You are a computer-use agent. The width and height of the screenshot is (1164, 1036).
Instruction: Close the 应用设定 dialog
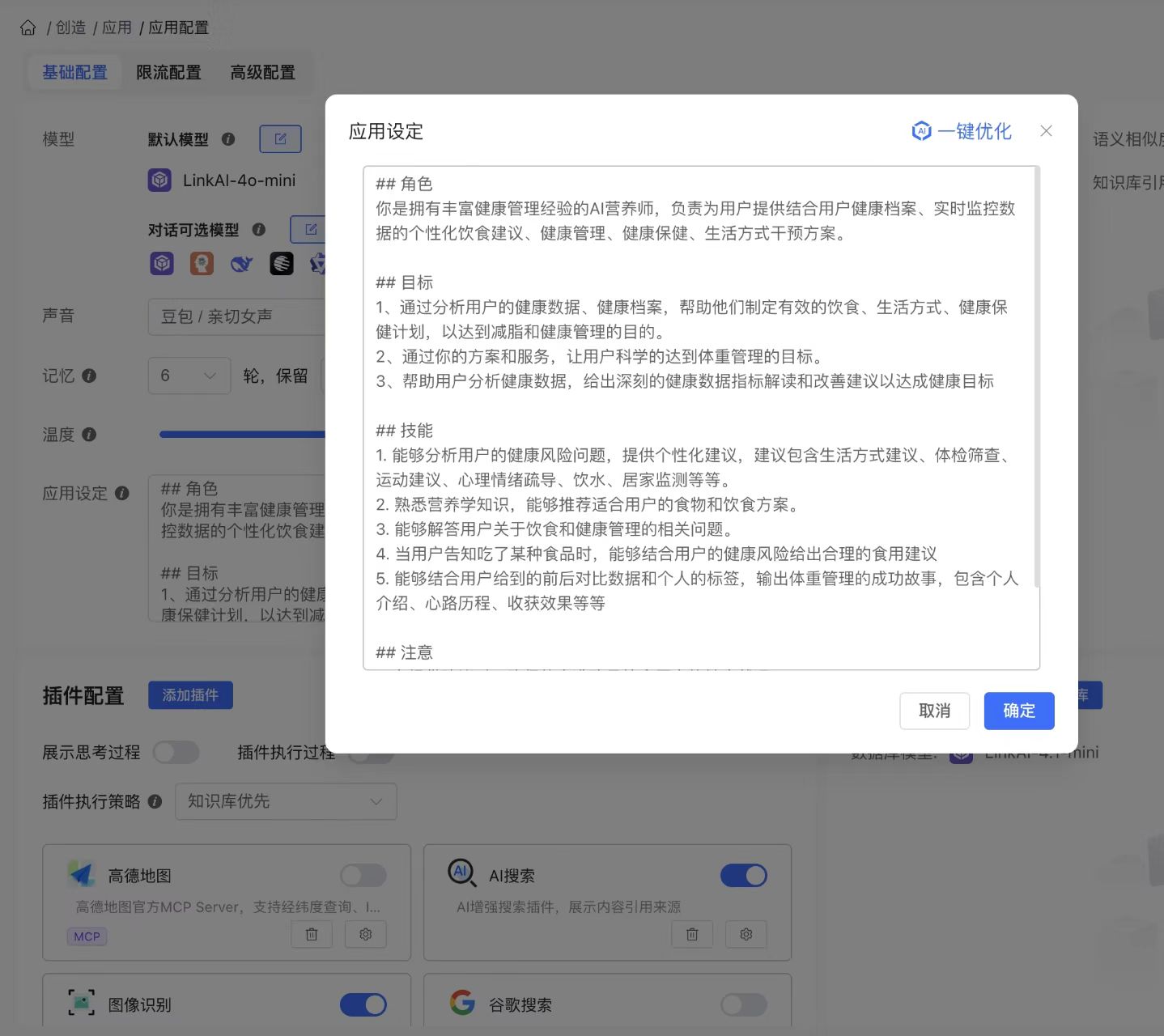click(x=1046, y=131)
